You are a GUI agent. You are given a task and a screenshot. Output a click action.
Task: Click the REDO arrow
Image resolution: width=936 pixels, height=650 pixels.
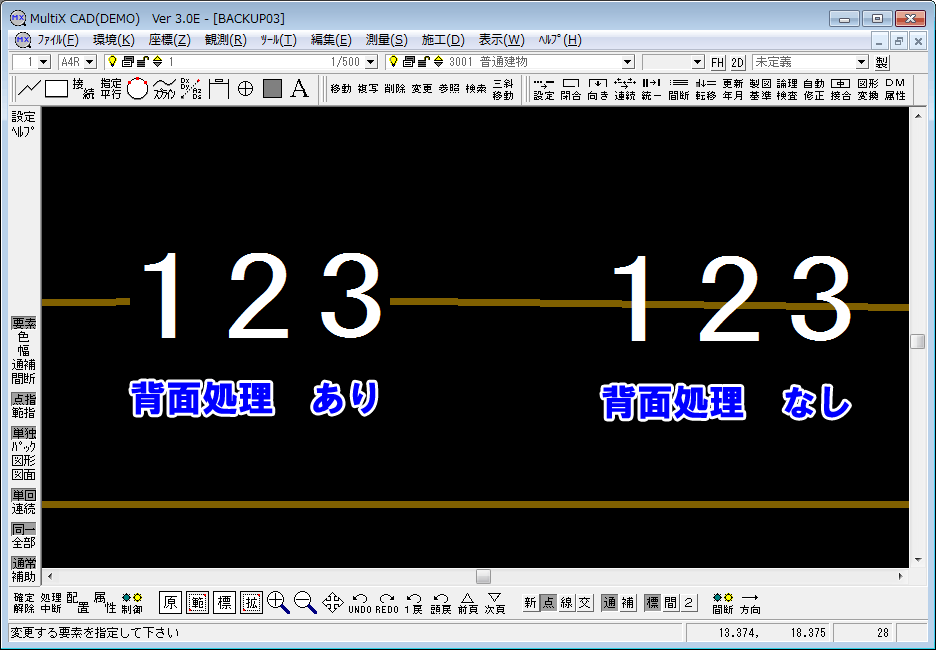(x=387, y=603)
